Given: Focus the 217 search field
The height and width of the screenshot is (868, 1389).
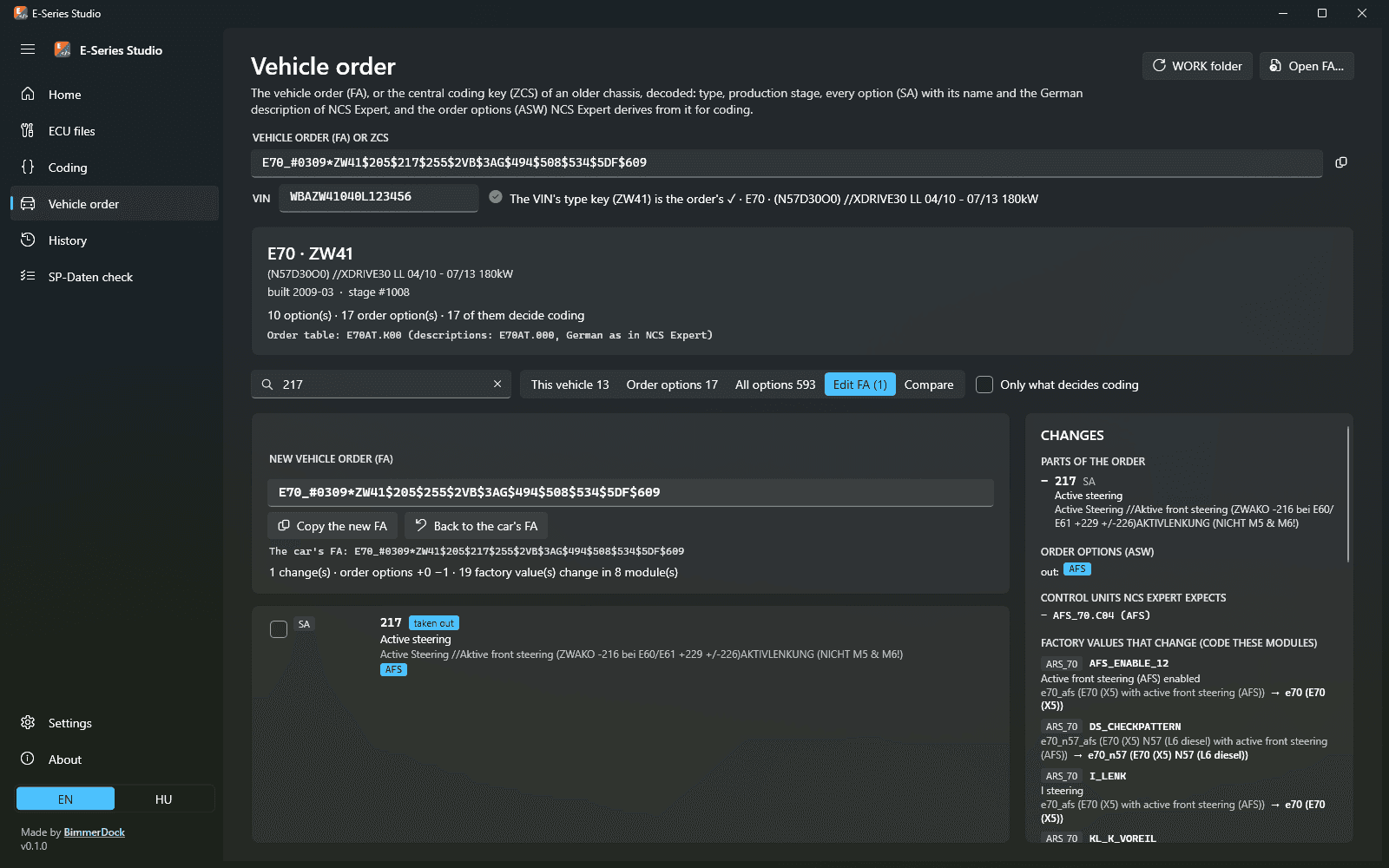Looking at the screenshot, I should coord(383,385).
